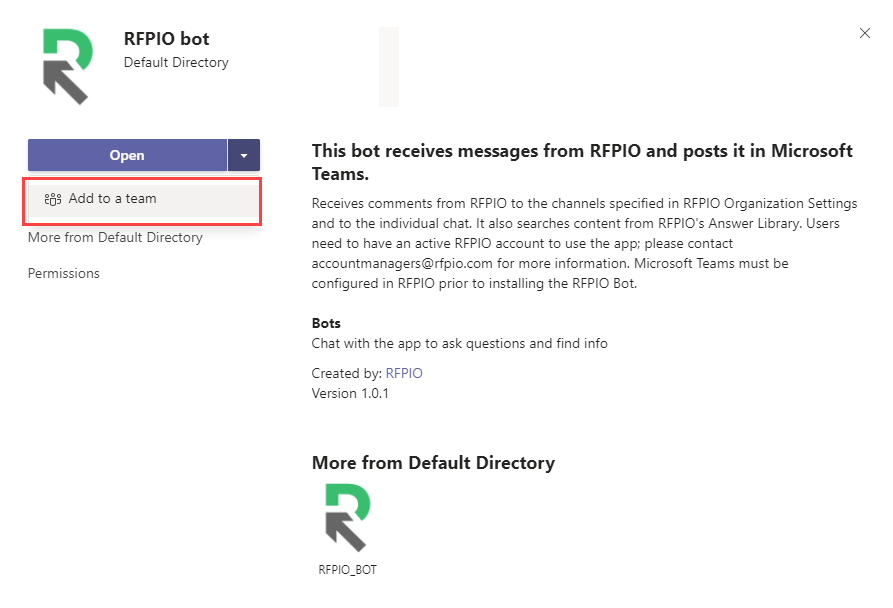The width and height of the screenshot is (893, 608).
Task: View the Permissions section
Action: (64, 273)
